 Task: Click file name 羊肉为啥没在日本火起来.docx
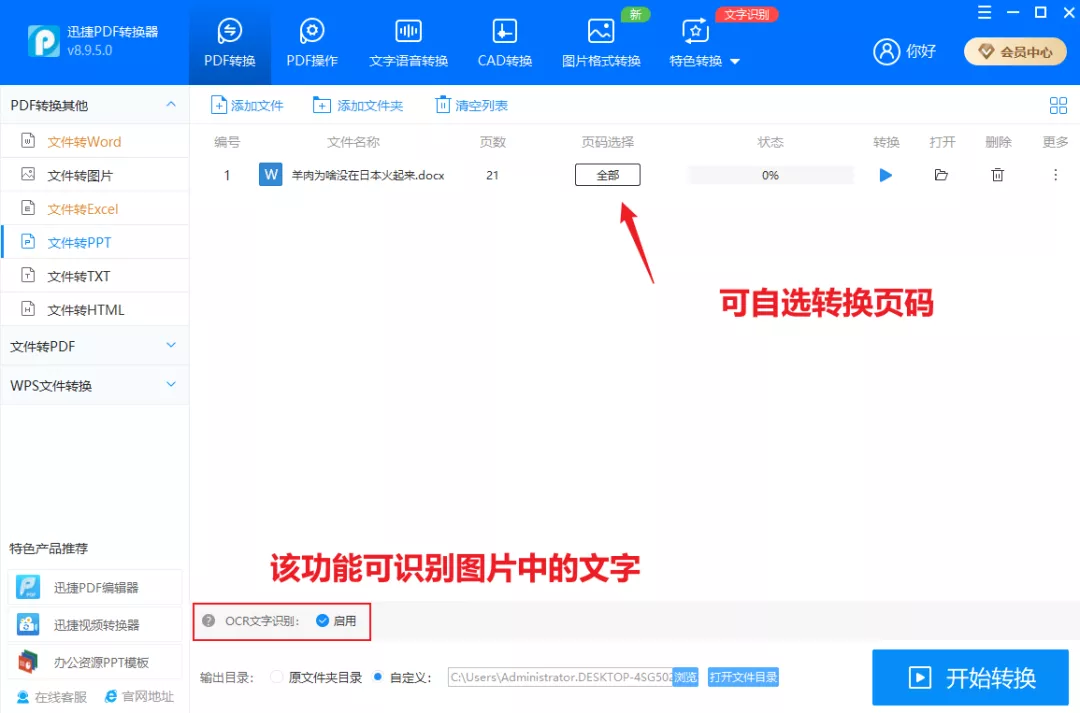click(368, 175)
